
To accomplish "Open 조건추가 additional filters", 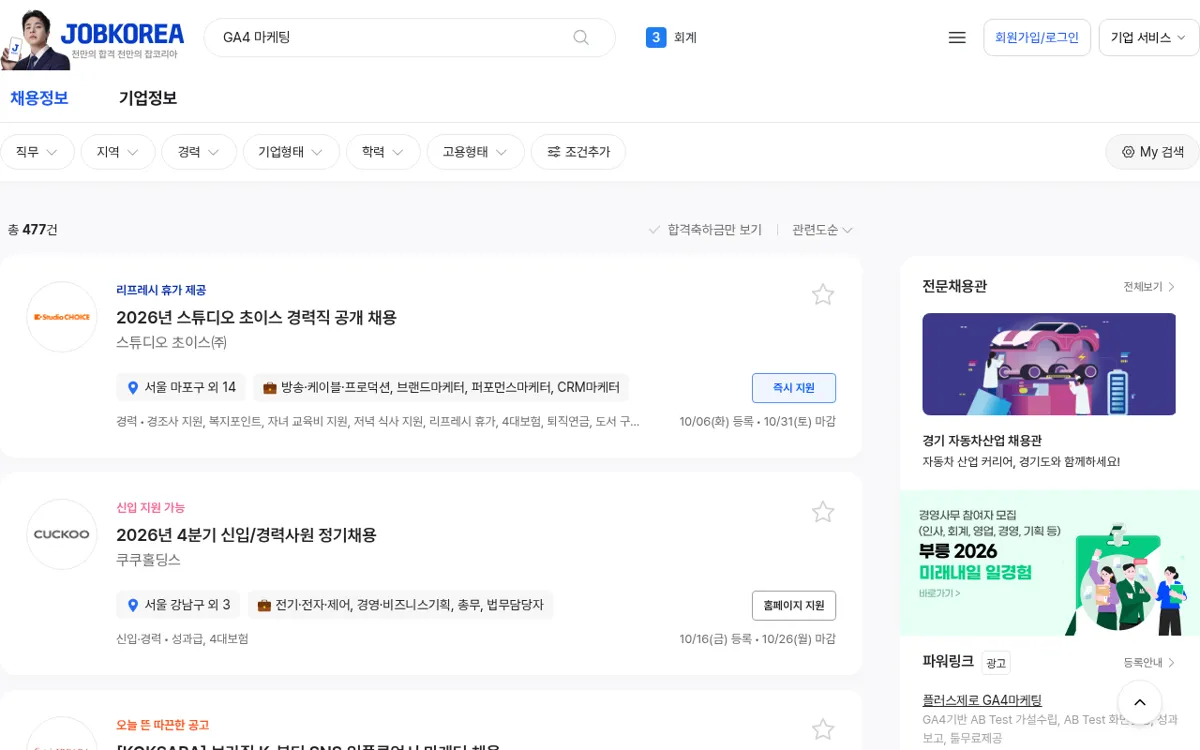I will 578,152.
